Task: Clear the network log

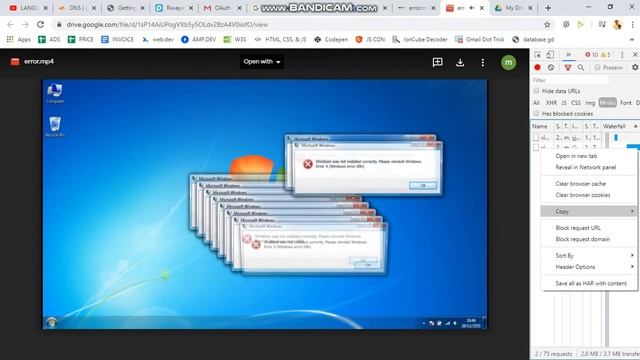Action: [x=551, y=67]
